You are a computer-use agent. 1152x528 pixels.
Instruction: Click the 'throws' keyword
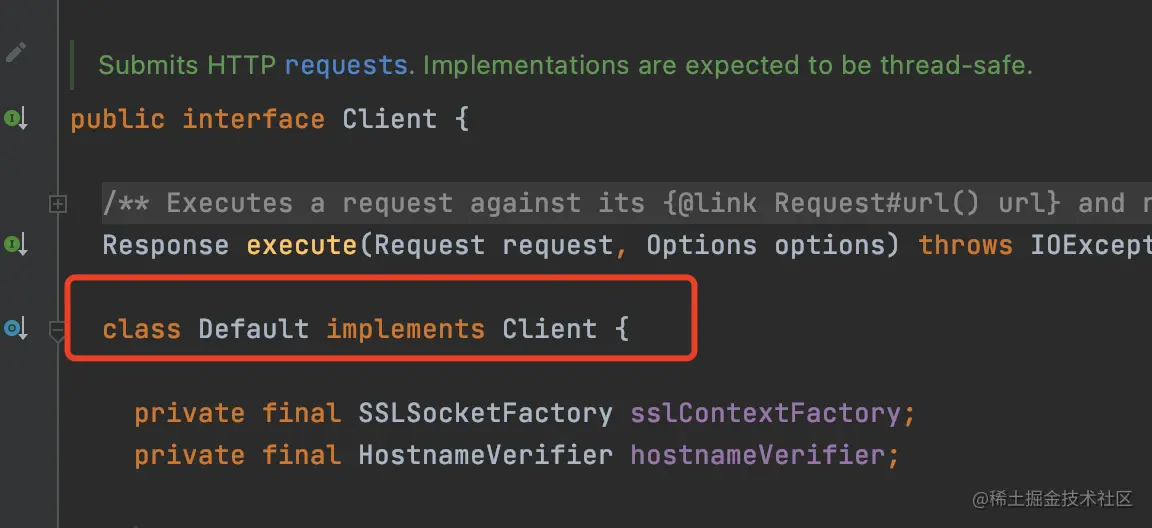[x=965, y=245]
